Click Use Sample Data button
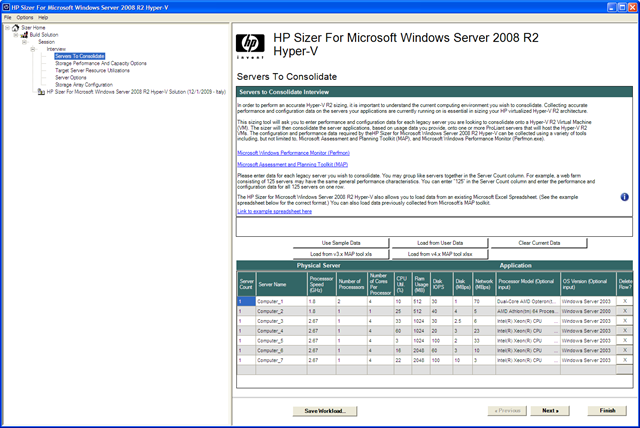Screen dimensions: 640x428 click(340, 243)
